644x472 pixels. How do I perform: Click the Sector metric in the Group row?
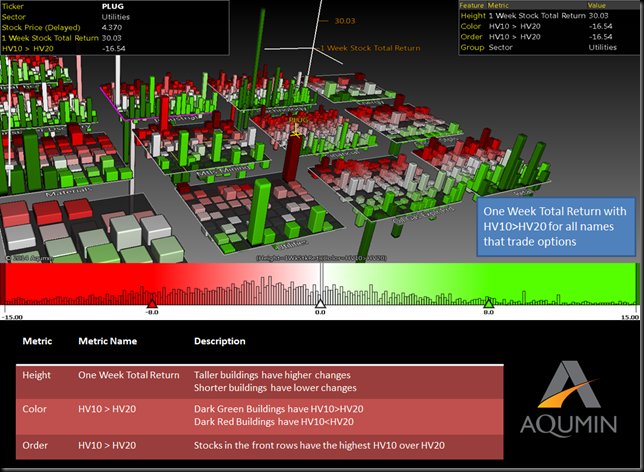[501, 47]
